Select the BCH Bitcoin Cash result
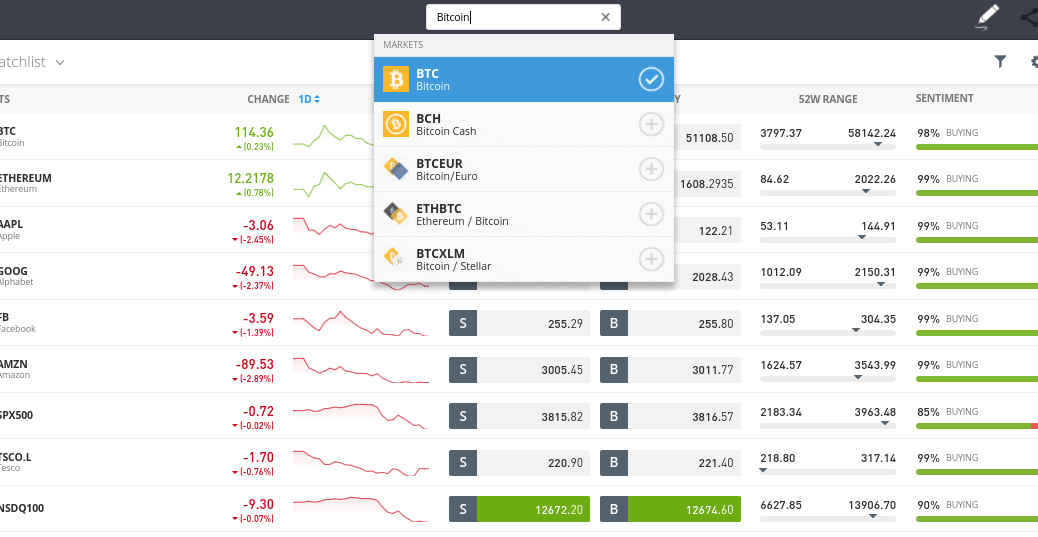Screen dimensions: 1038x537 tap(524, 124)
